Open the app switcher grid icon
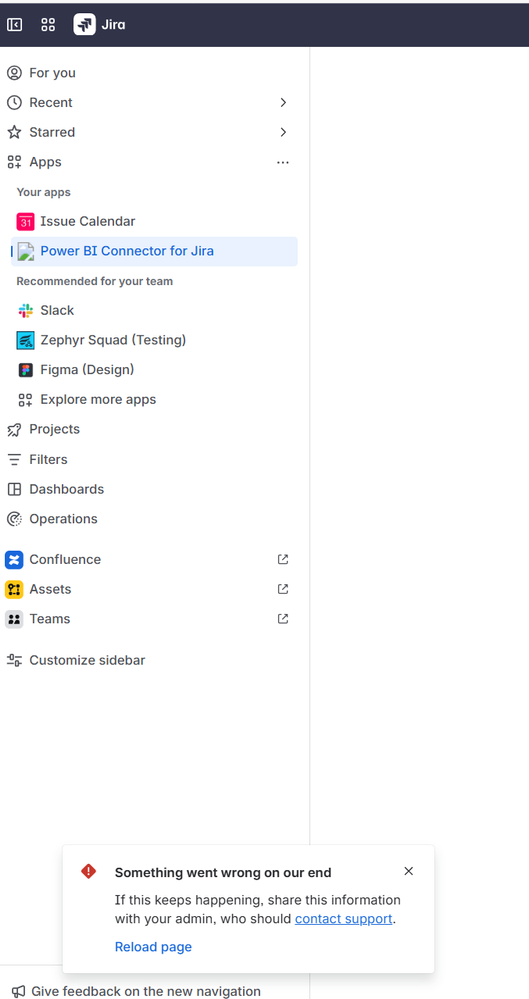 pos(48,25)
